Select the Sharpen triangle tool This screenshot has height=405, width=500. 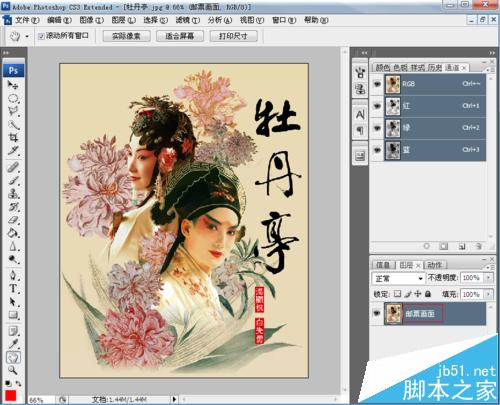(x=13, y=246)
